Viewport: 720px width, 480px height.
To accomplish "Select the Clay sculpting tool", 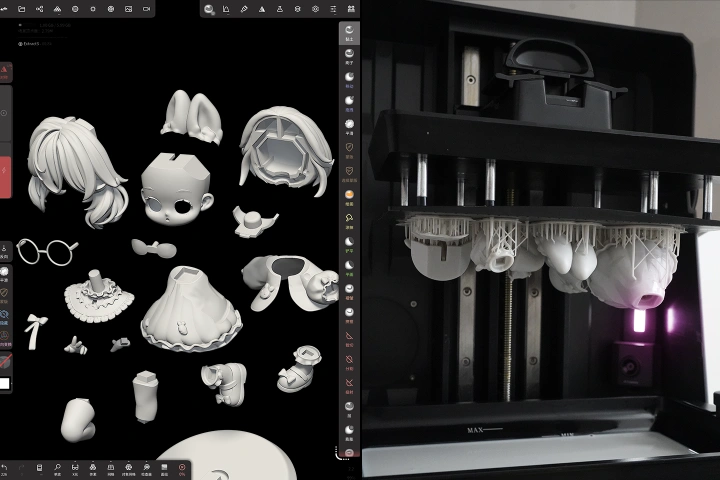I will pyautogui.click(x=349, y=33).
